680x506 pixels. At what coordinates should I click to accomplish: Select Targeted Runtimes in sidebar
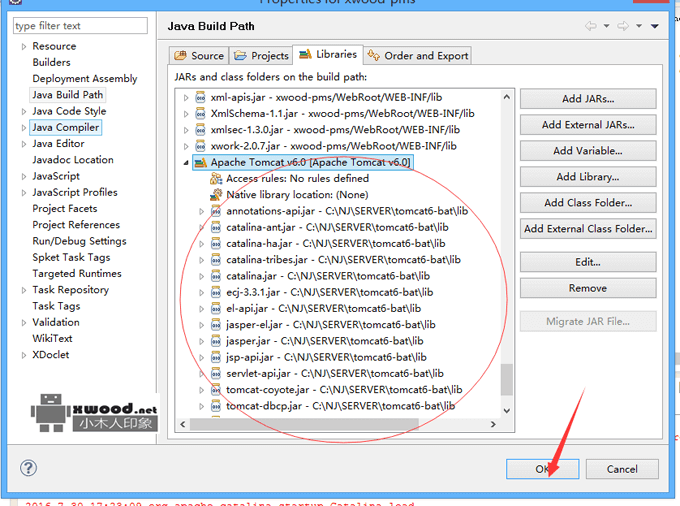pyautogui.click(x=77, y=274)
